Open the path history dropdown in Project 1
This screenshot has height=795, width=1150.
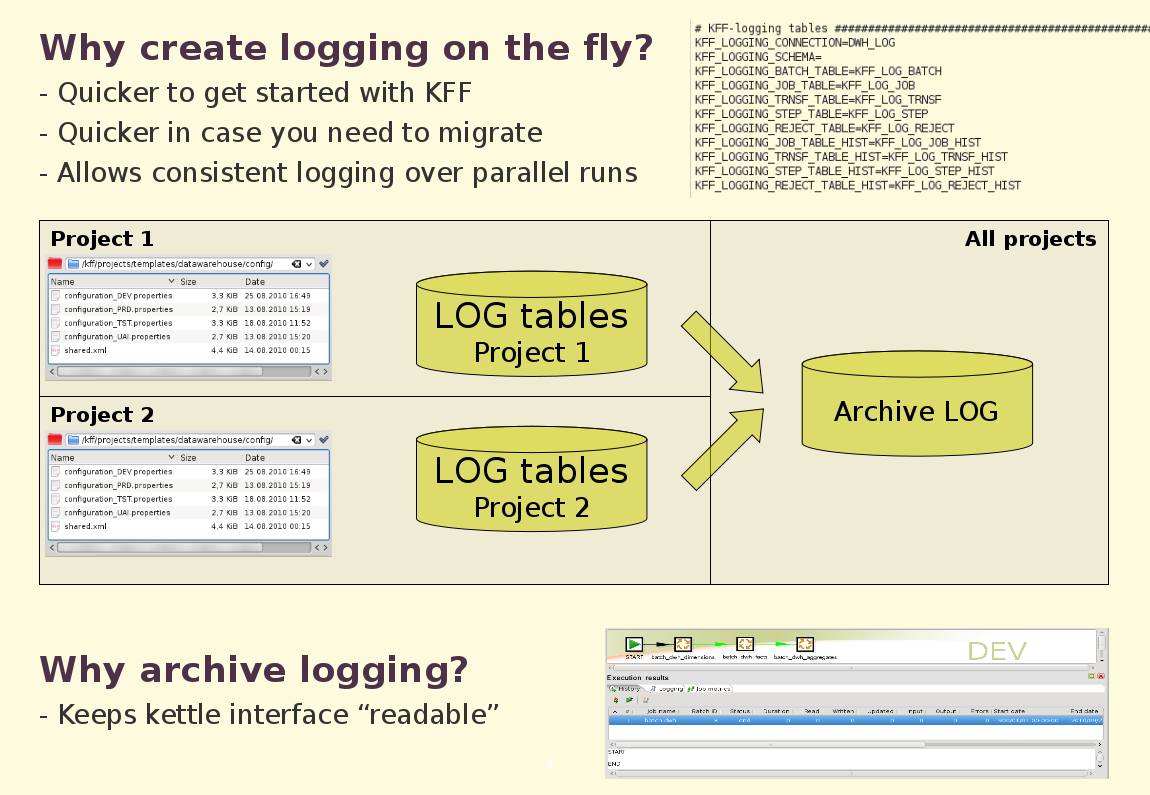(x=310, y=264)
